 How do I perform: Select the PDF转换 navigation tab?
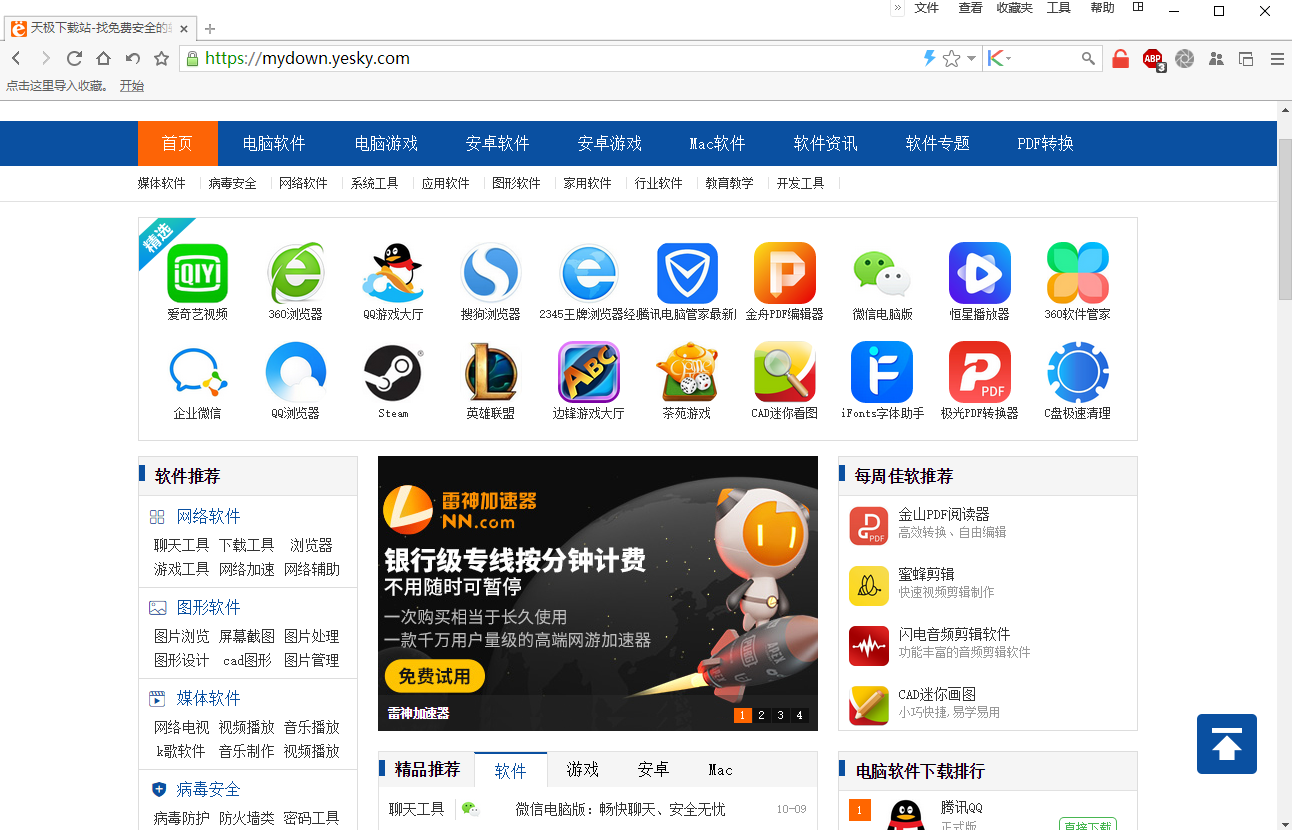pos(1045,143)
